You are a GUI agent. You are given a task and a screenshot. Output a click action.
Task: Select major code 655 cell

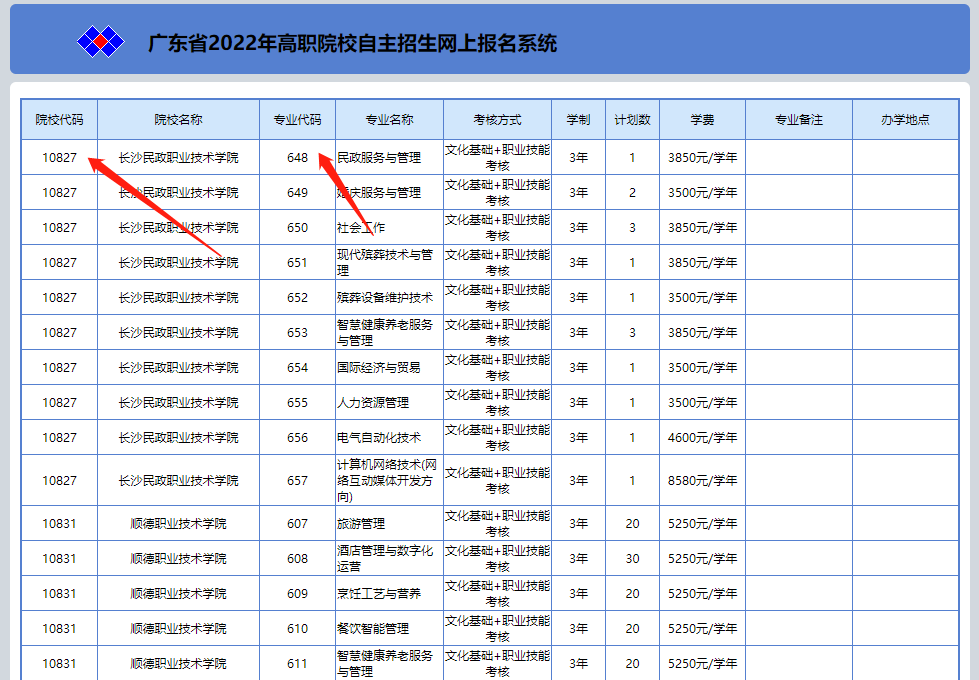(297, 402)
